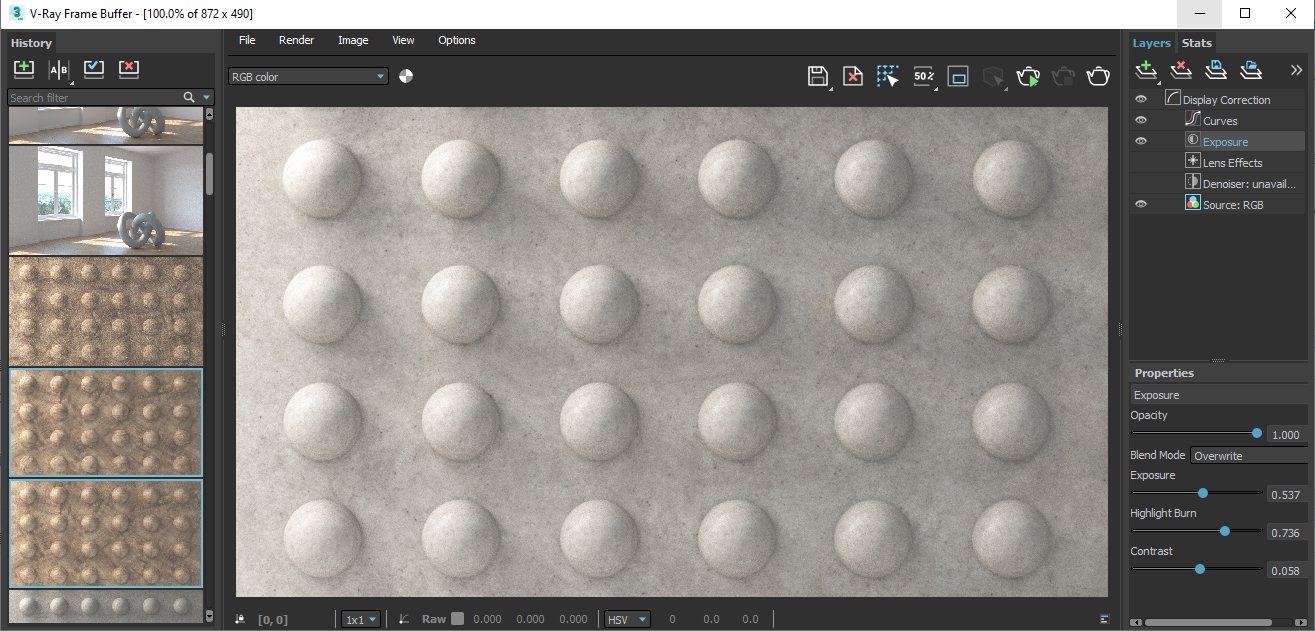Enable region render selection tool
Viewport: 1315px width, 631px height.
click(x=888, y=77)
